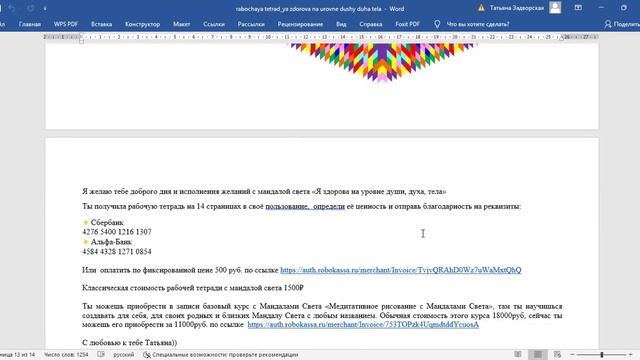Screen dimensions: 640x360
Task: Click the Ribbon Display Options icon
Action: [x=578, y=8]
